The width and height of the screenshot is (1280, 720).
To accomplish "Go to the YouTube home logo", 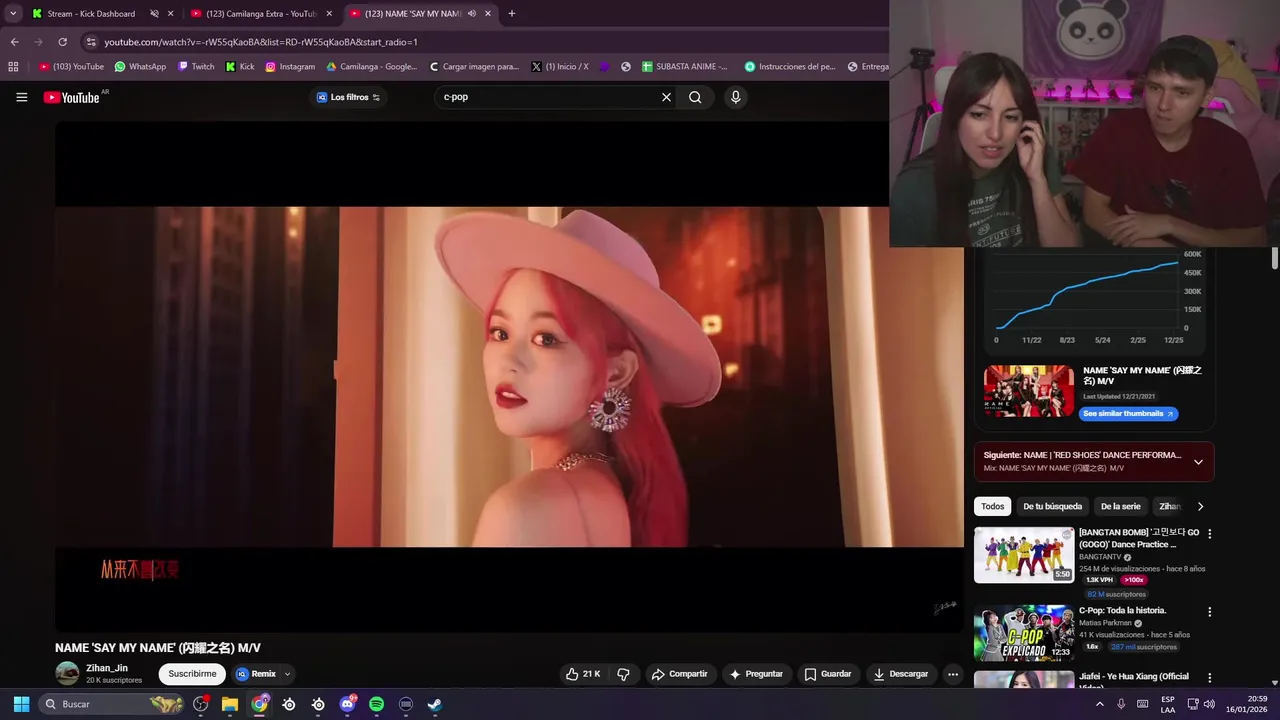I will click(x=71, y=97).
